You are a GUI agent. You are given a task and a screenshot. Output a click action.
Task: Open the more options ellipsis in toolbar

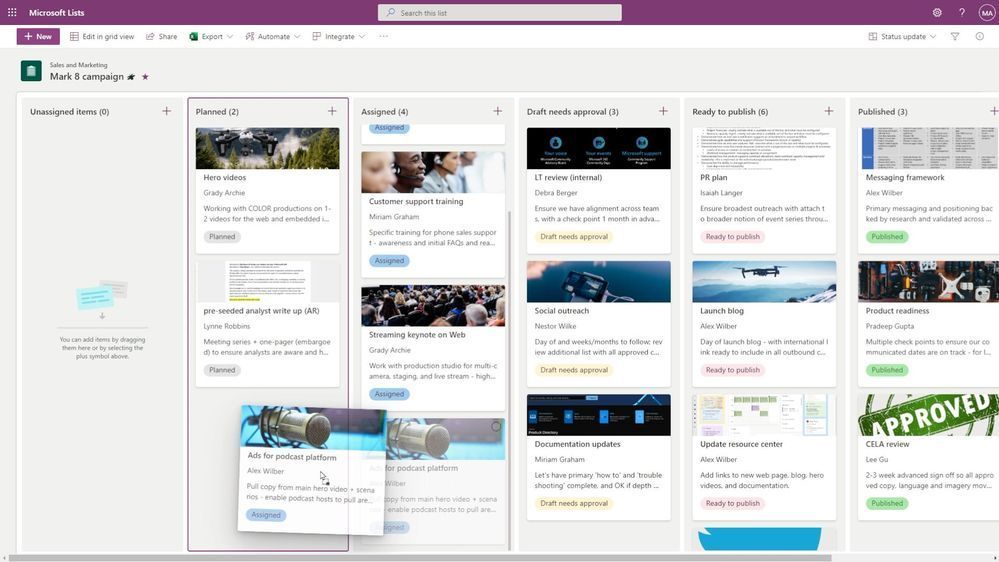pos(383,36)
